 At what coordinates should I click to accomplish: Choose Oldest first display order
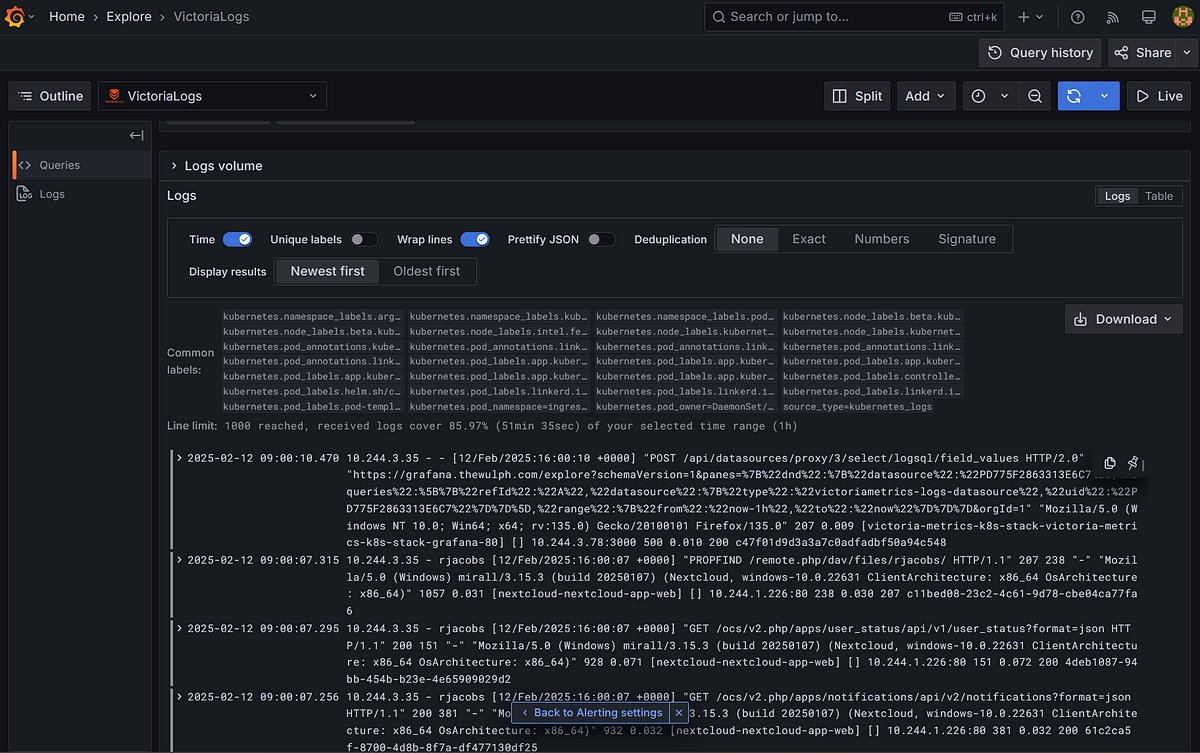point(427,271)
